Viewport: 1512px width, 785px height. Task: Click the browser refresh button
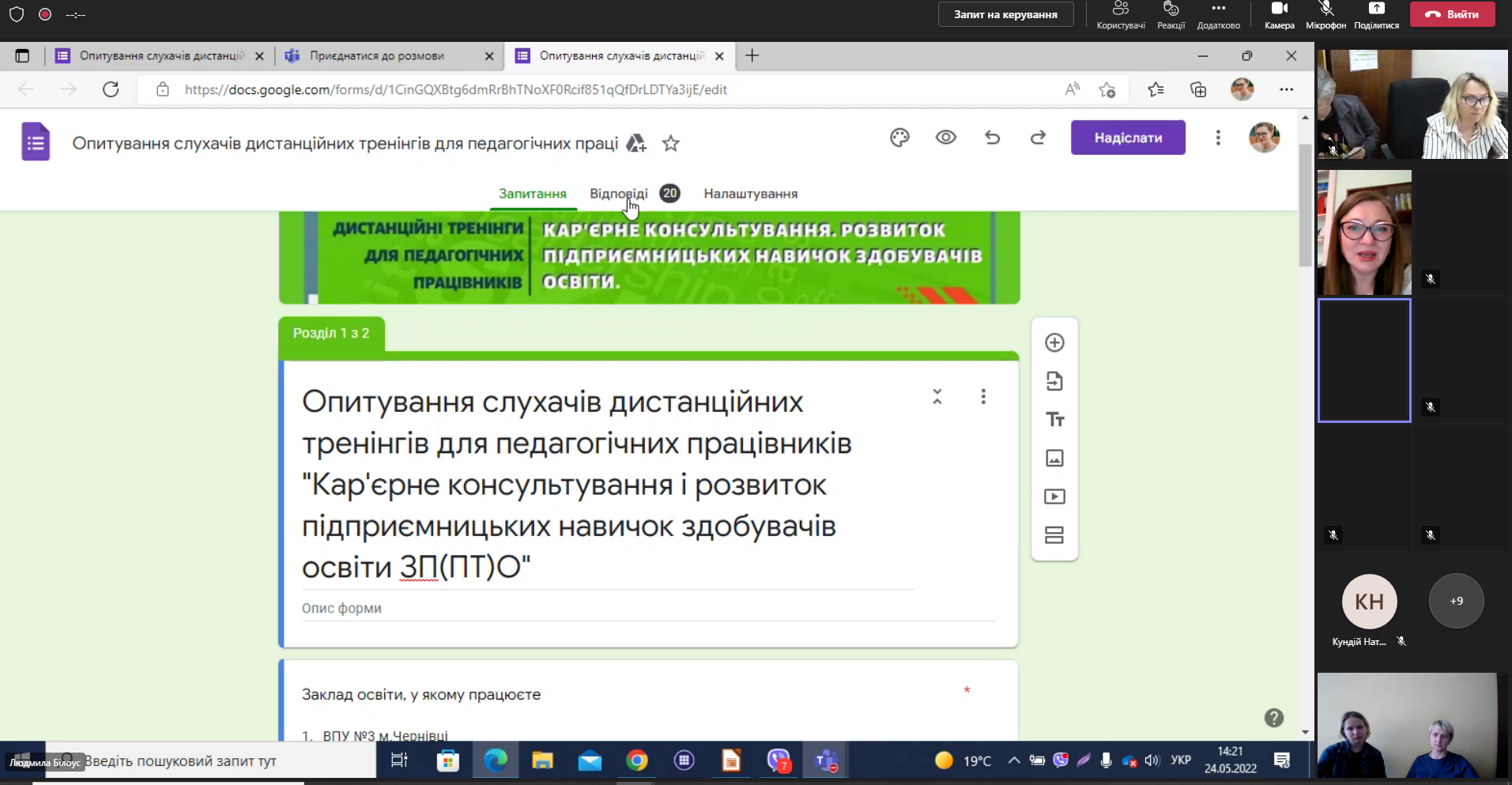111,89
